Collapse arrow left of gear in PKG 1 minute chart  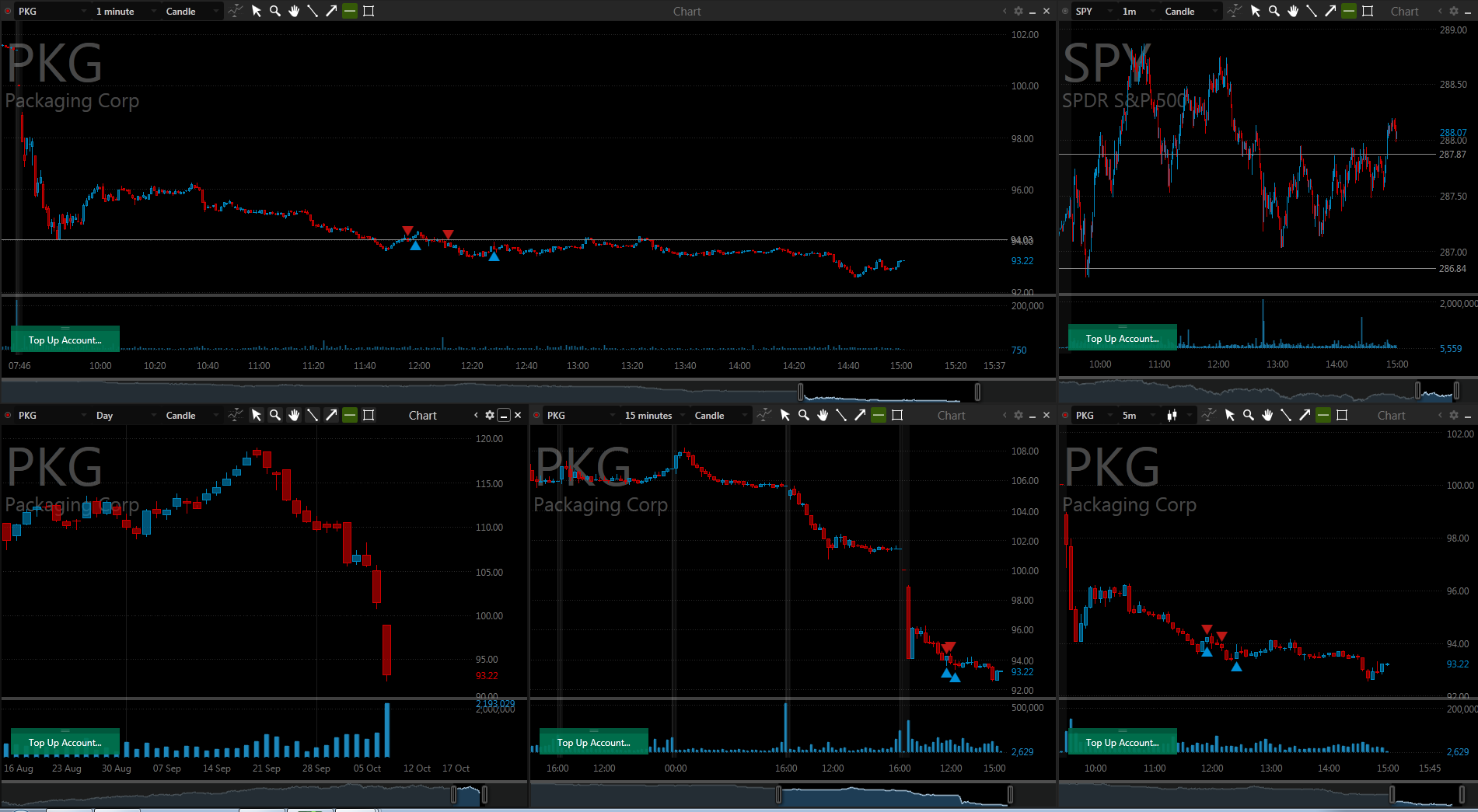click(x=1005, y=11)
